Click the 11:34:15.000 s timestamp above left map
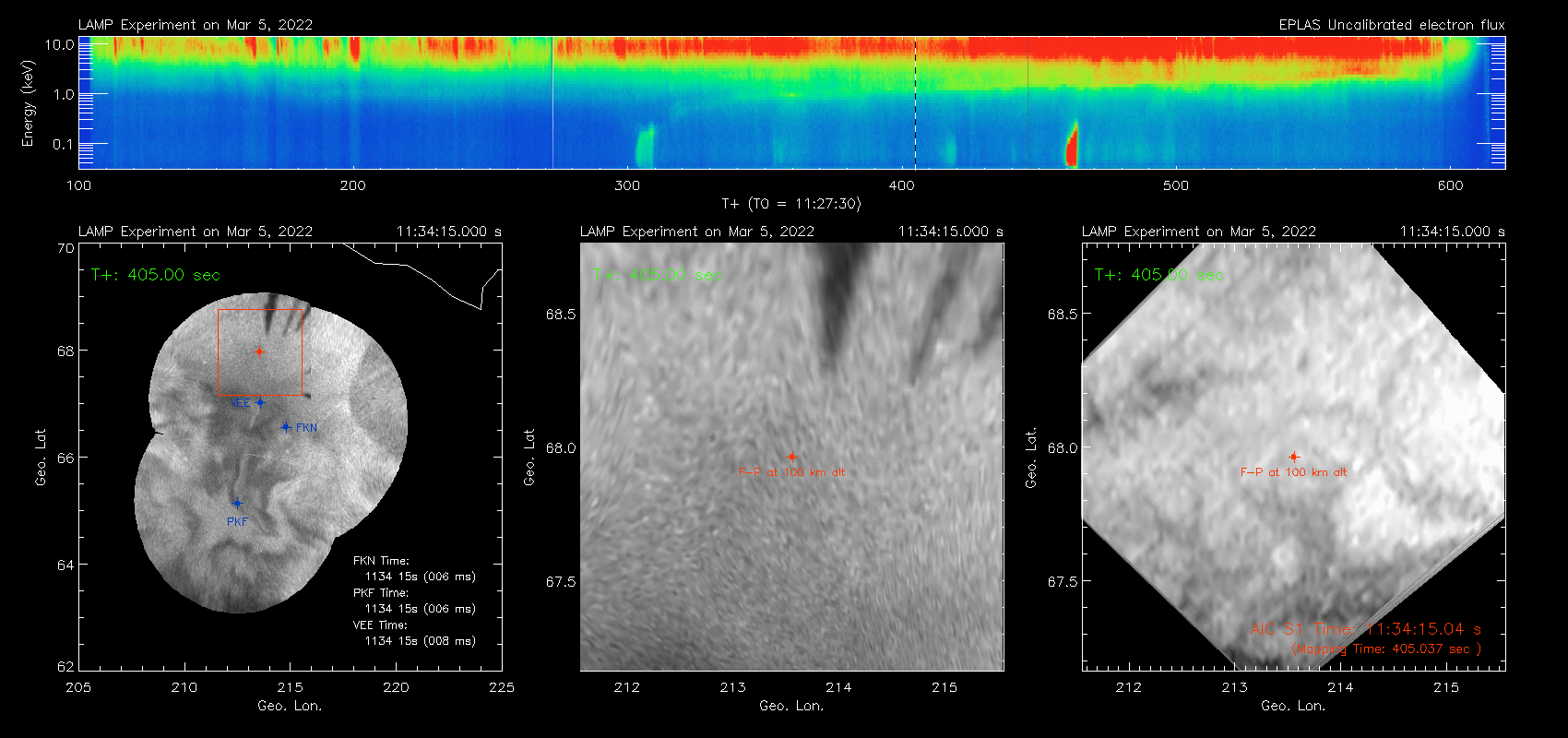 [x=449, y=232]
